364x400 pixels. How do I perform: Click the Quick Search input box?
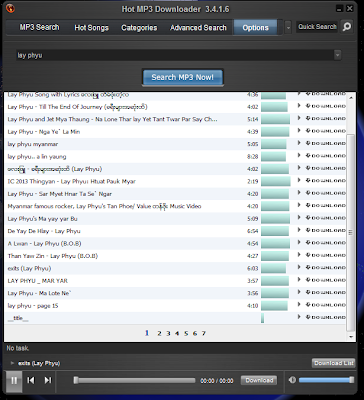(x=317, y=27)
